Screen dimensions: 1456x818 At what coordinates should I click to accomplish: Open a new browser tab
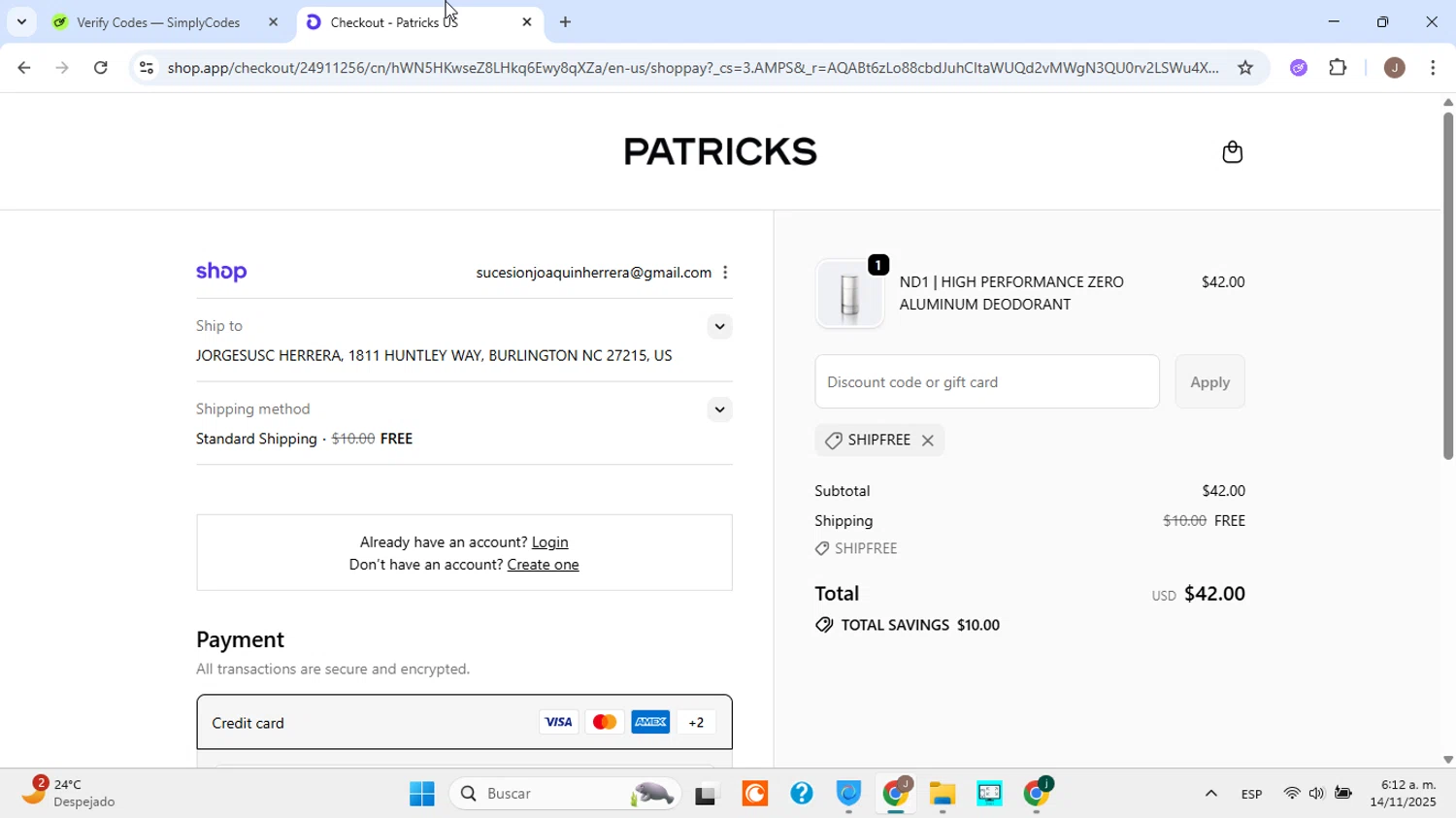coord(565,22)
